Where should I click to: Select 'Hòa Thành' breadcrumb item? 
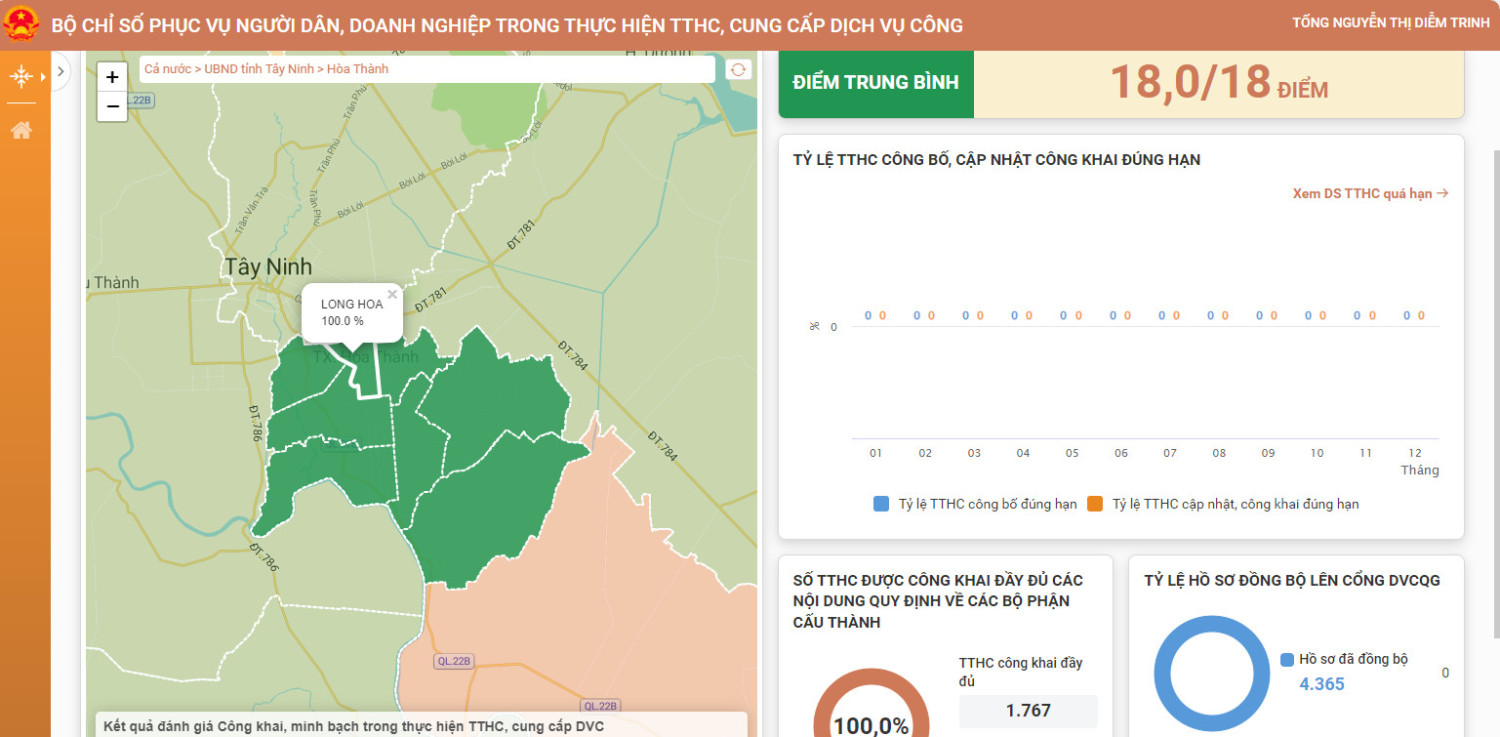[x=357, y=69]
